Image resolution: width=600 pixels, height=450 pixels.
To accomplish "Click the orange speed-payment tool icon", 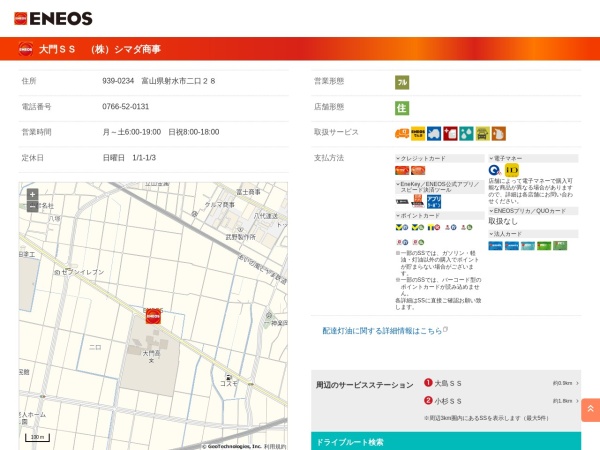I will tap(418, 201).
